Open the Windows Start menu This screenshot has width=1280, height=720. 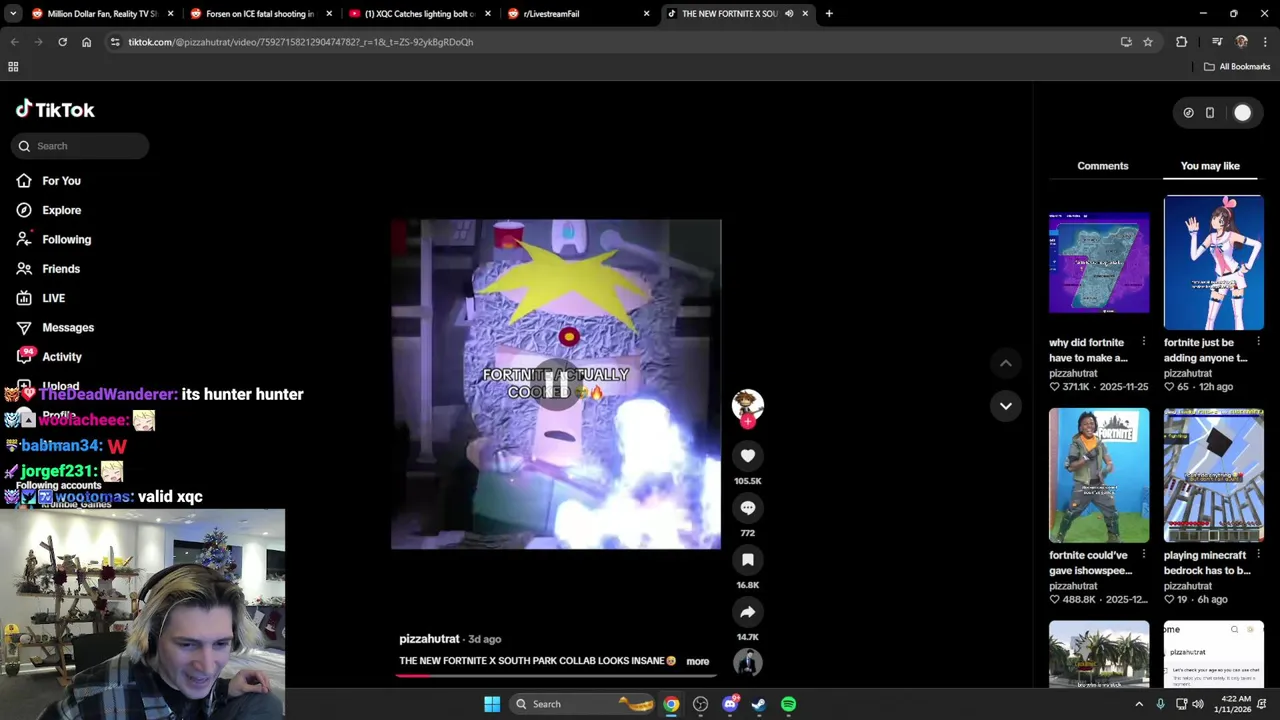(x=492, y=704)
